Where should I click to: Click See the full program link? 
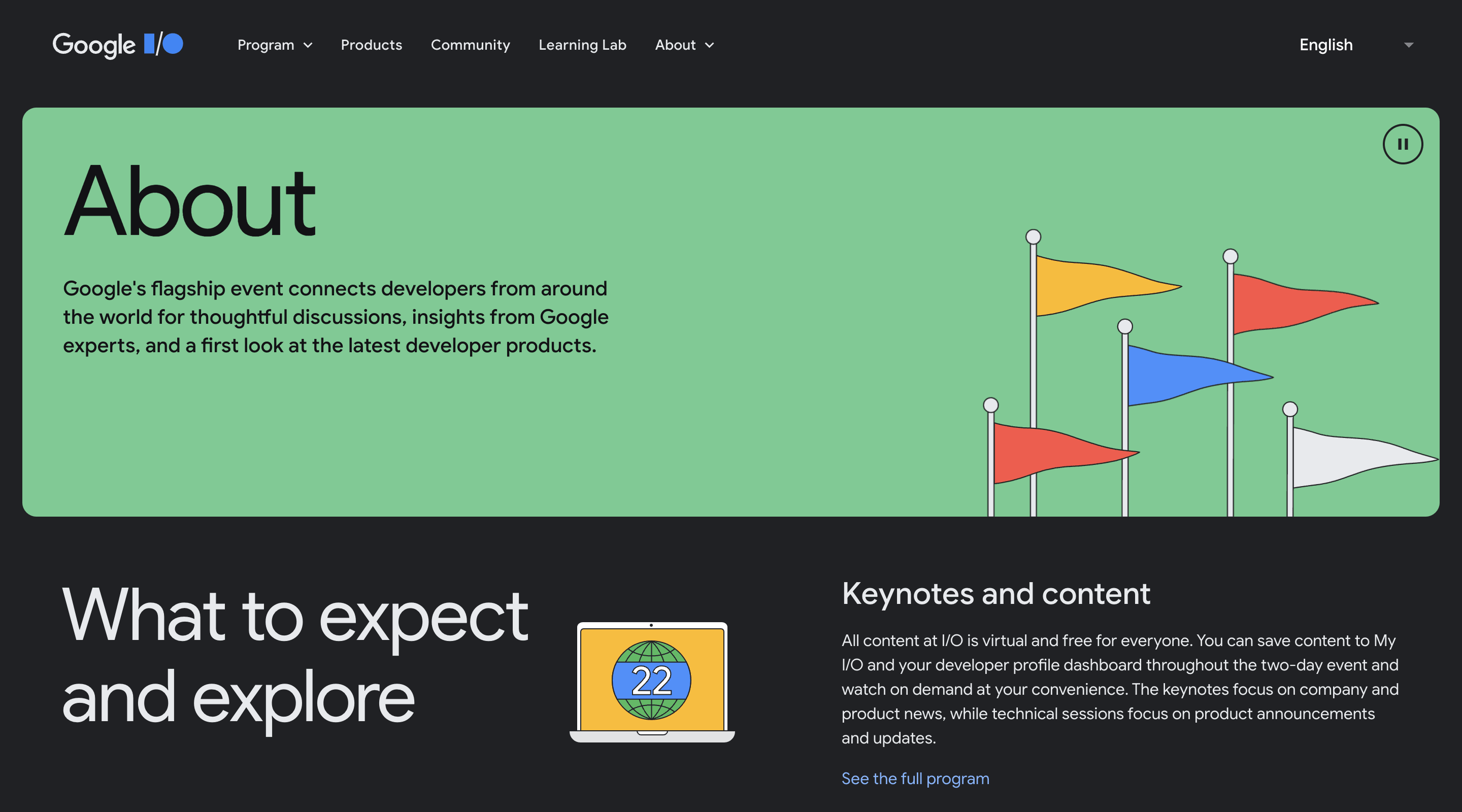tap(915, 778)
